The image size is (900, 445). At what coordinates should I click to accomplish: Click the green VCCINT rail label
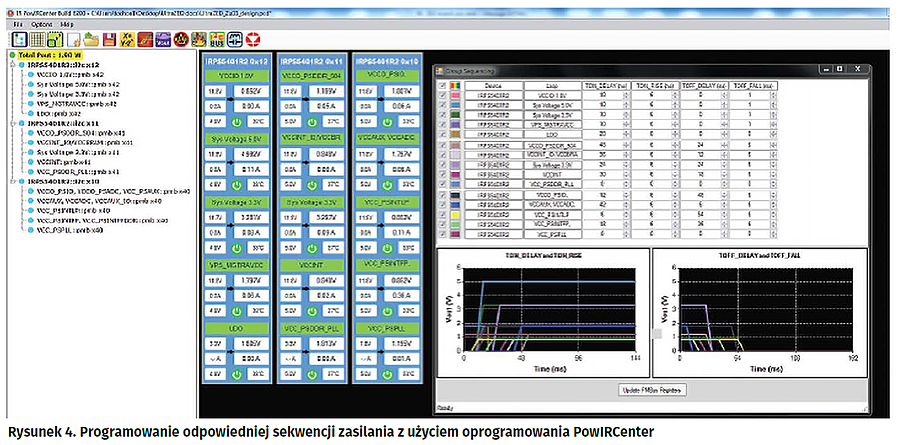(313, 264)
